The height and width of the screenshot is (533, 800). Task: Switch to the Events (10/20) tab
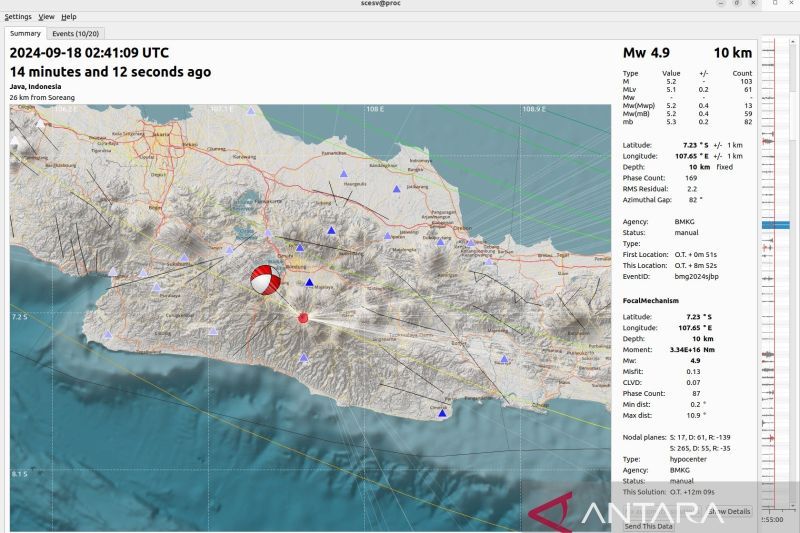[76, 34]
